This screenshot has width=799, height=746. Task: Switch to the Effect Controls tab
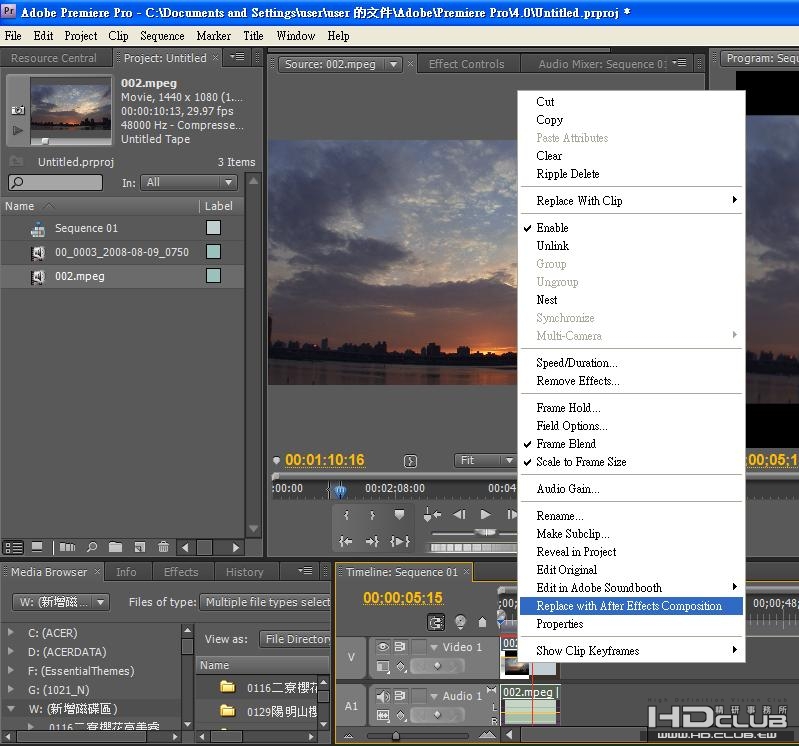pyautogui.click(x=466, y=64)
